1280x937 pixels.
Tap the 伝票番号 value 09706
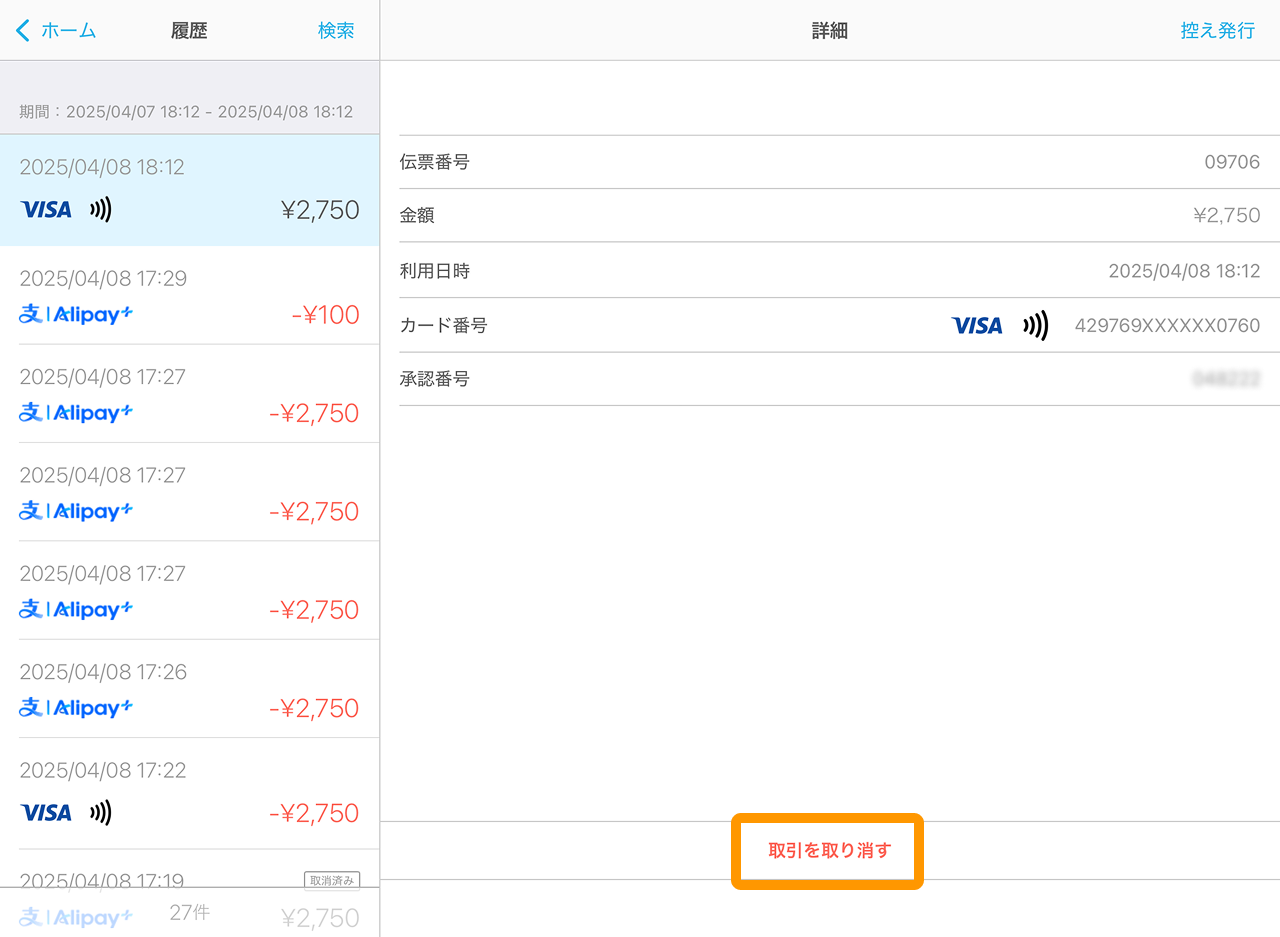click(x=1231, y=162)
